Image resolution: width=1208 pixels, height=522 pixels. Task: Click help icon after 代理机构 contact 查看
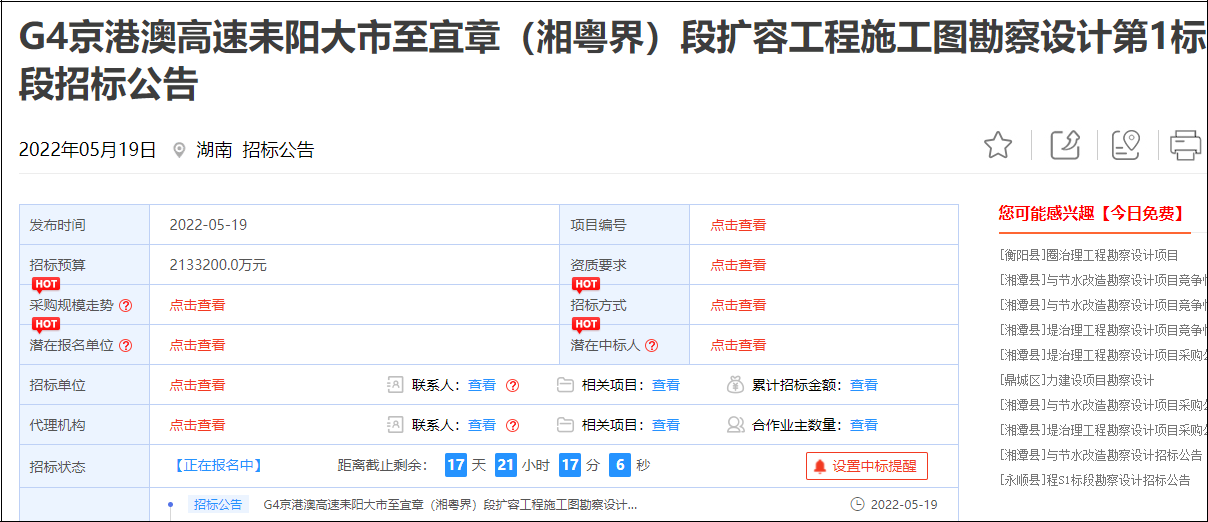(512, 425)
